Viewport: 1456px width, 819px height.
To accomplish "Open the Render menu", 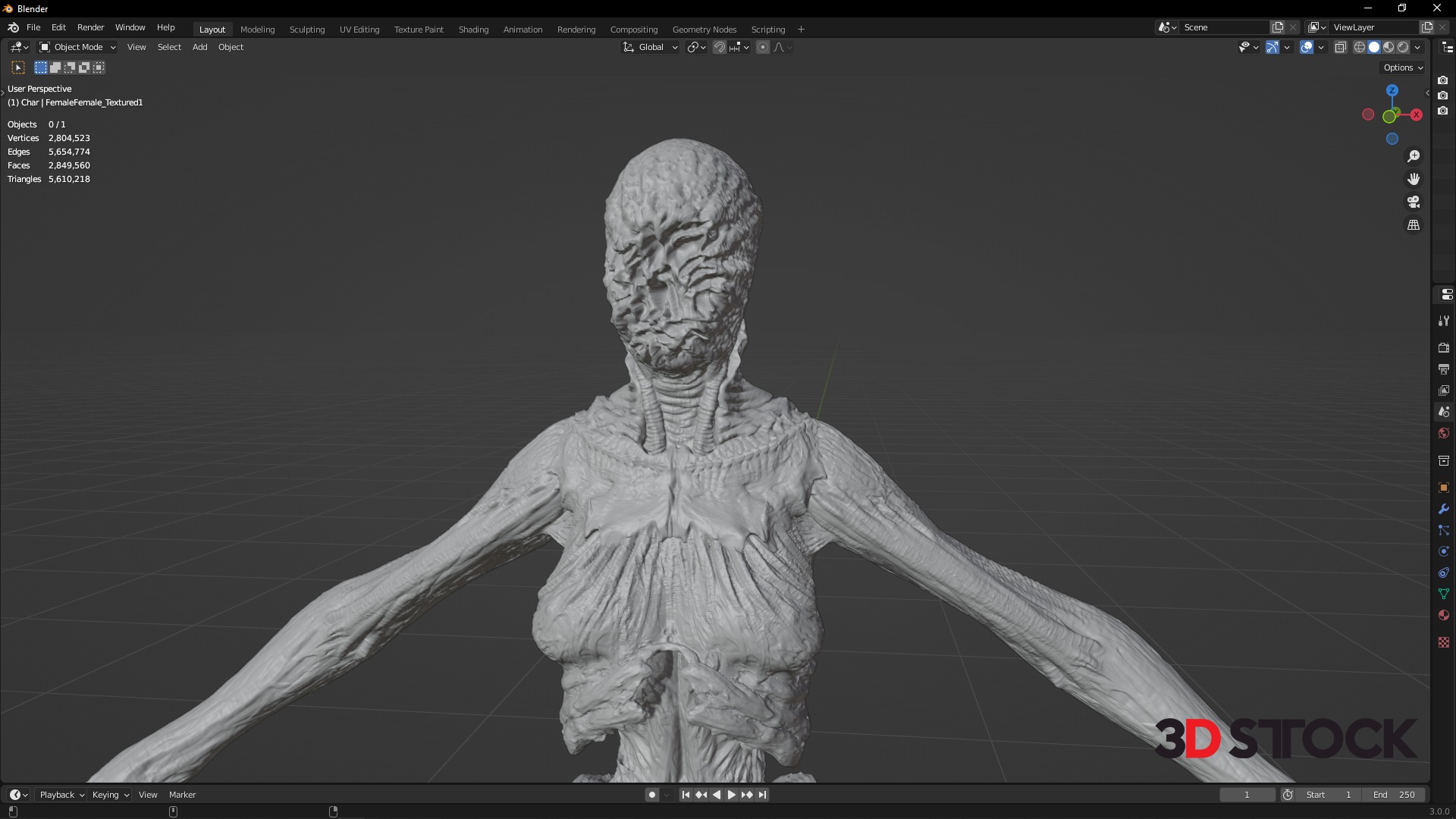I will coord(90,27).
